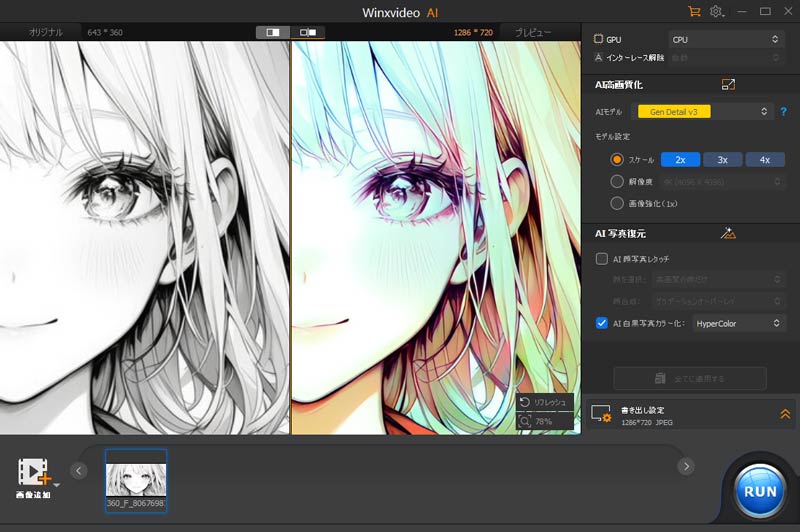Expand the 書き出し設定 export settings panel
This screenshot has width=800, height=532.
pyautogui.click(x=785, y=414)
